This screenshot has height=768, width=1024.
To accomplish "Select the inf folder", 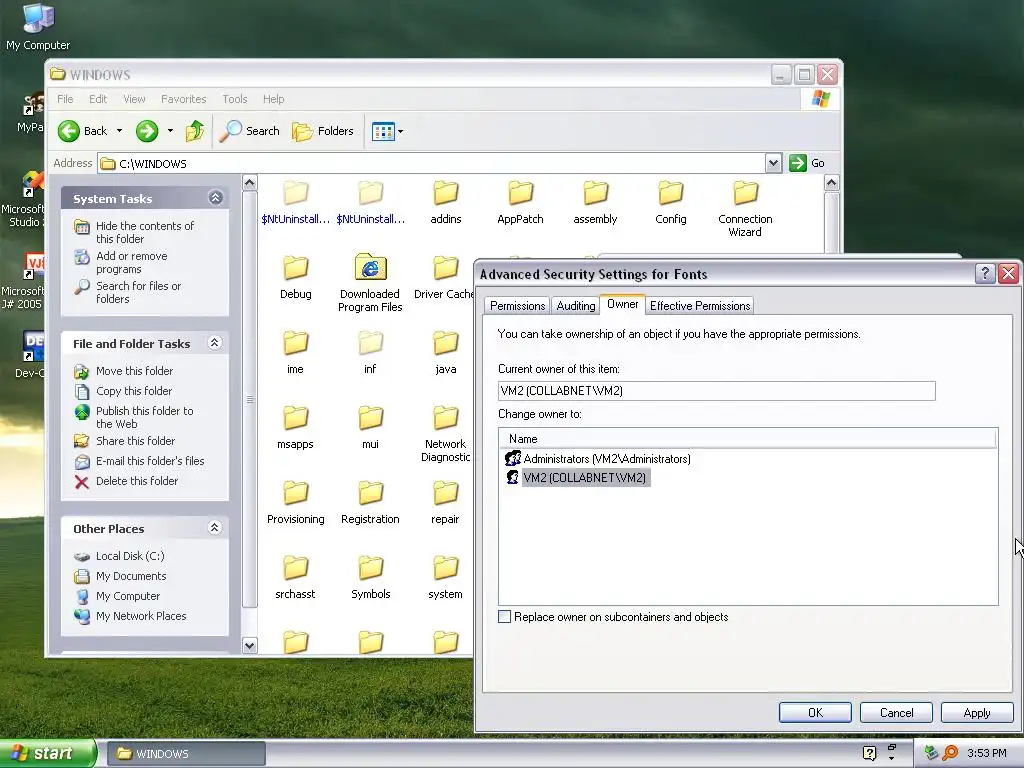I will 370,353.
